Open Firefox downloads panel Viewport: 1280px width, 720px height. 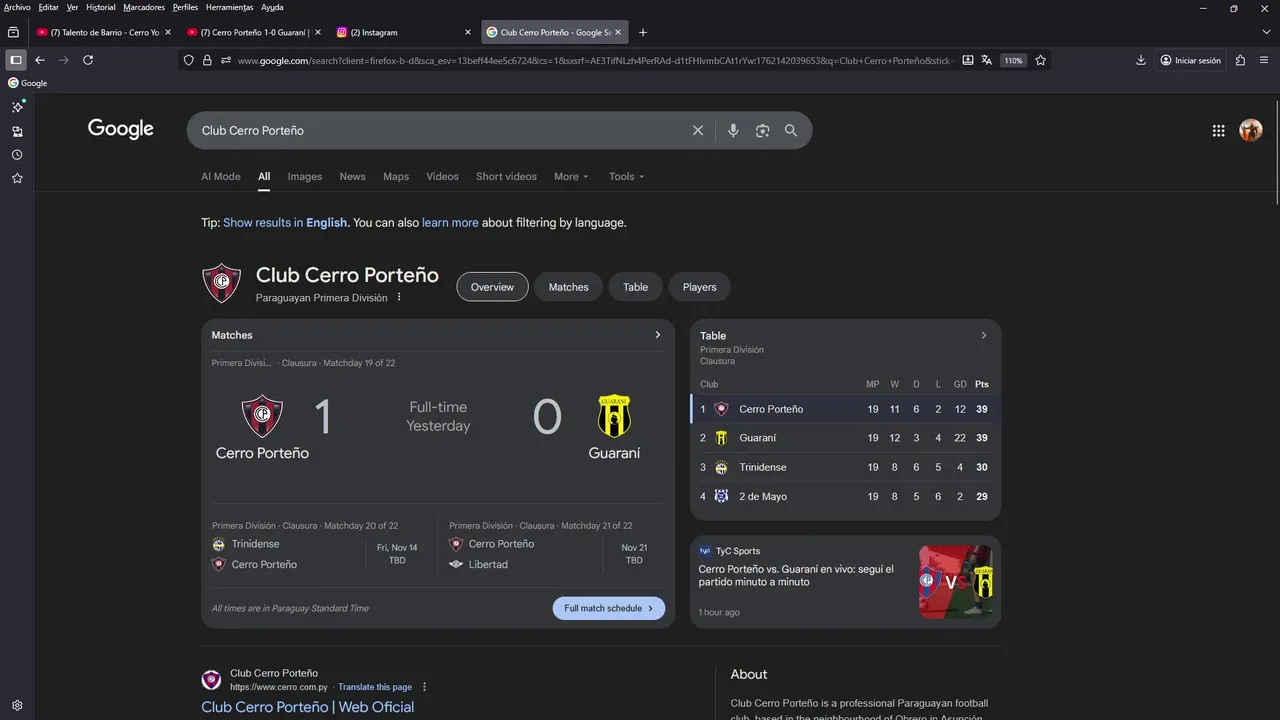click(x=1141, y=60)
